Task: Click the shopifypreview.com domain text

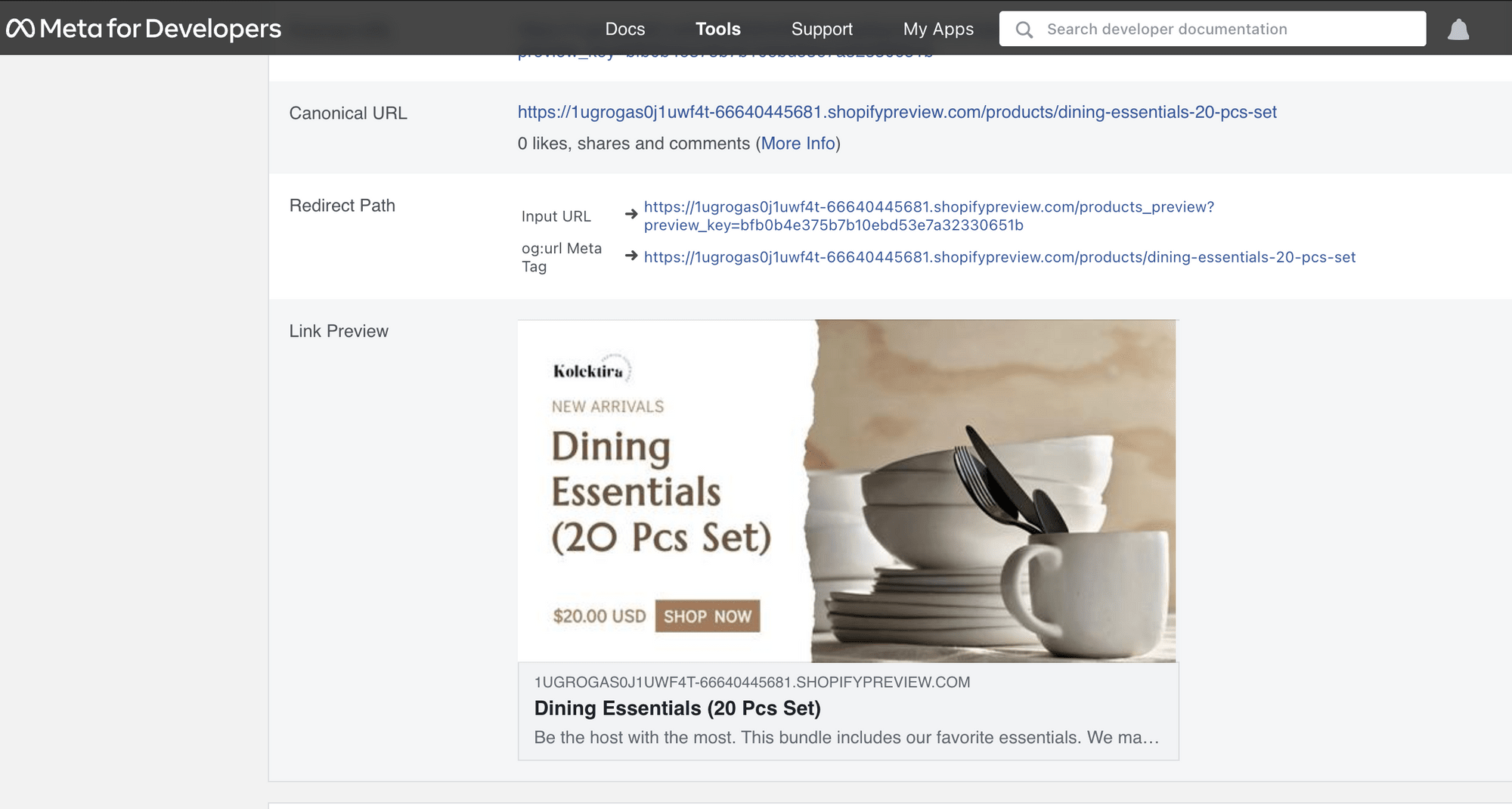Action: tap(751, 681)
